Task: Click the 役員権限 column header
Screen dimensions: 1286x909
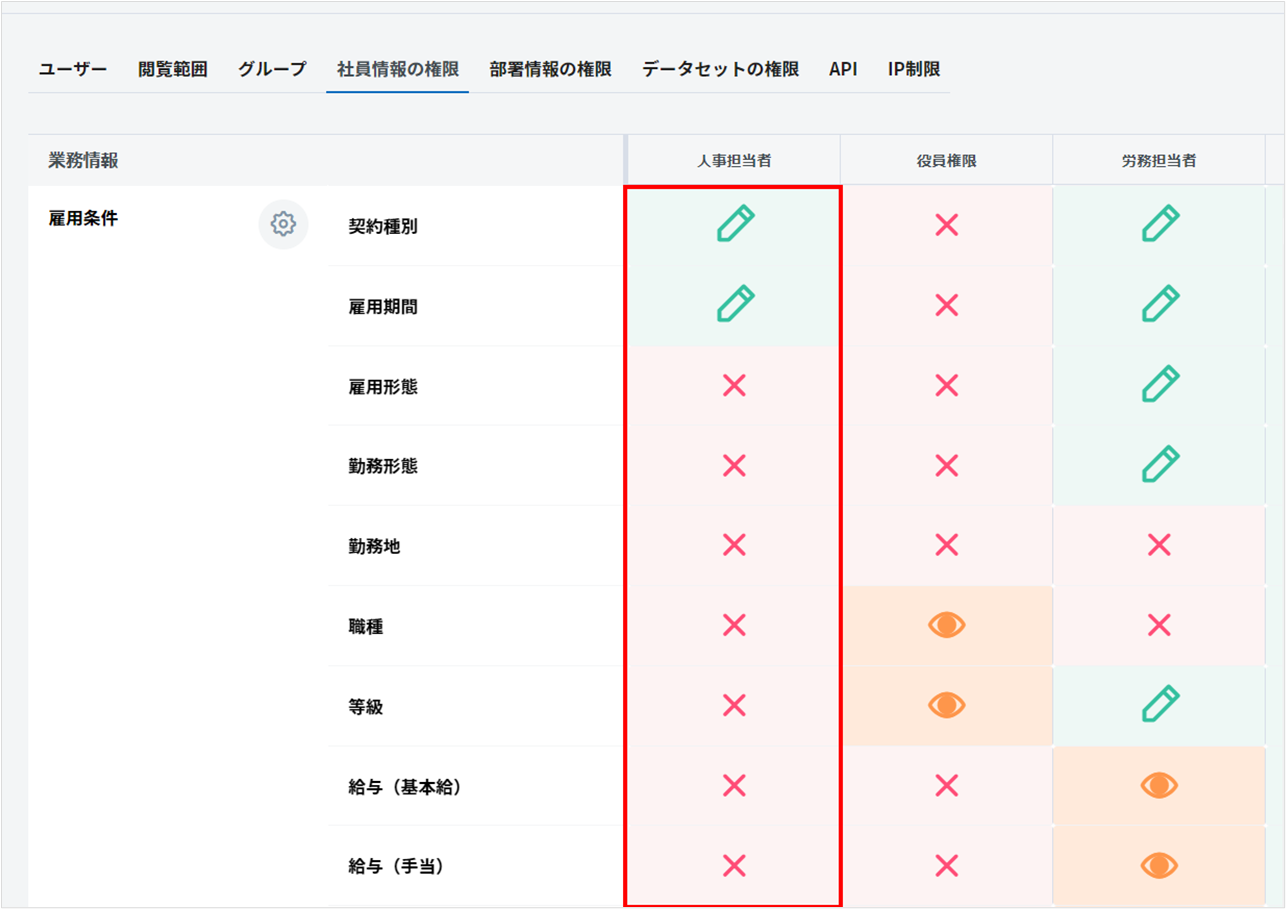Action: [946, 160]
